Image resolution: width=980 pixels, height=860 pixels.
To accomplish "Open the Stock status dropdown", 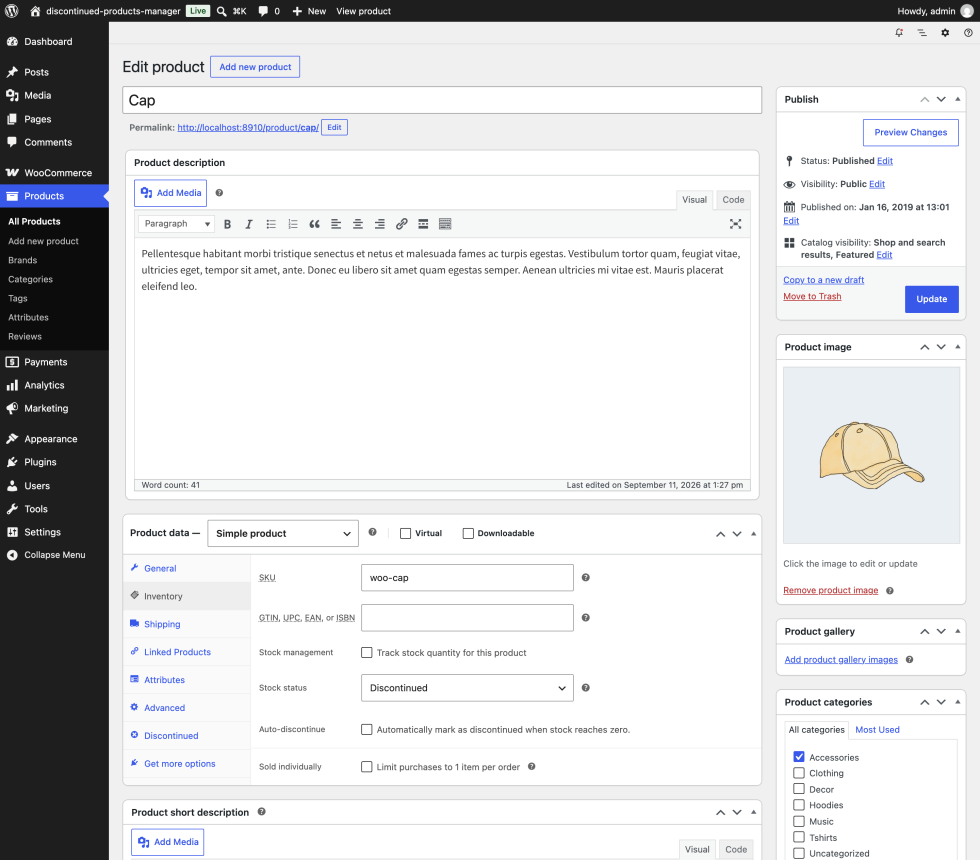I will [467, 688].
